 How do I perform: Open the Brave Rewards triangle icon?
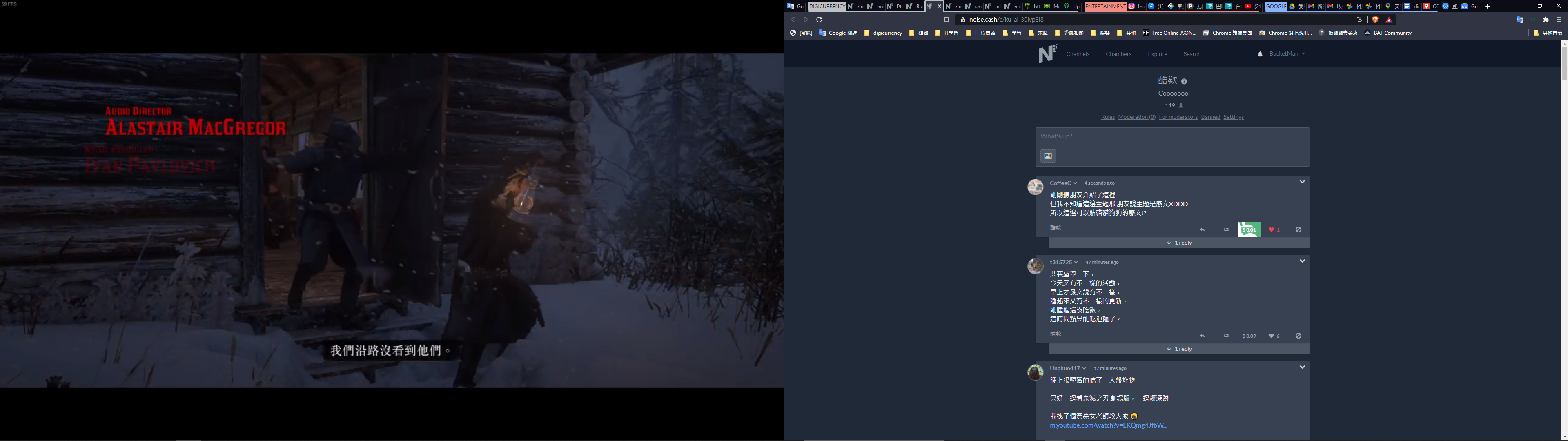(1389, 20)
